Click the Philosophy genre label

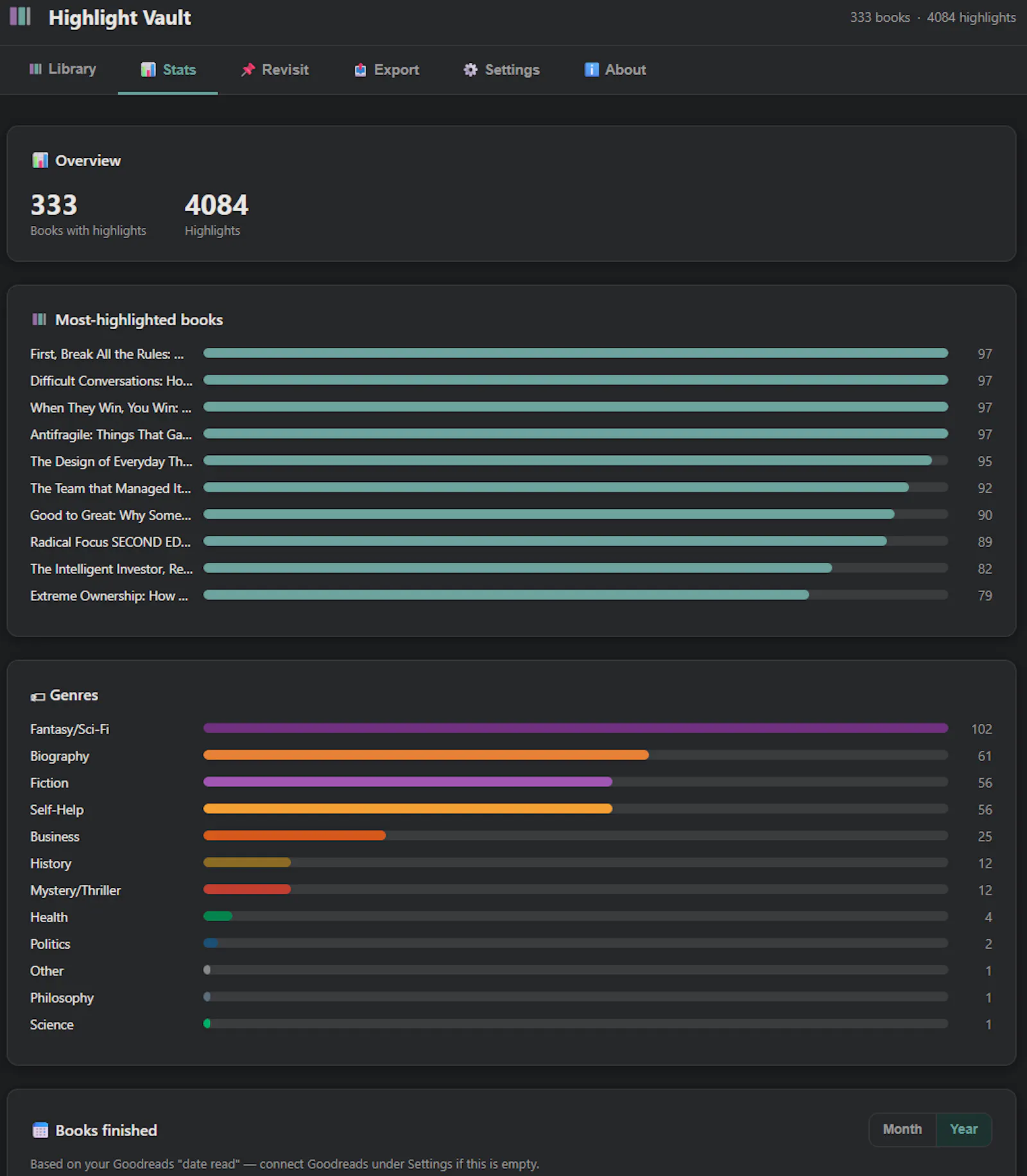pyautogui.click(x=62, y=999)
